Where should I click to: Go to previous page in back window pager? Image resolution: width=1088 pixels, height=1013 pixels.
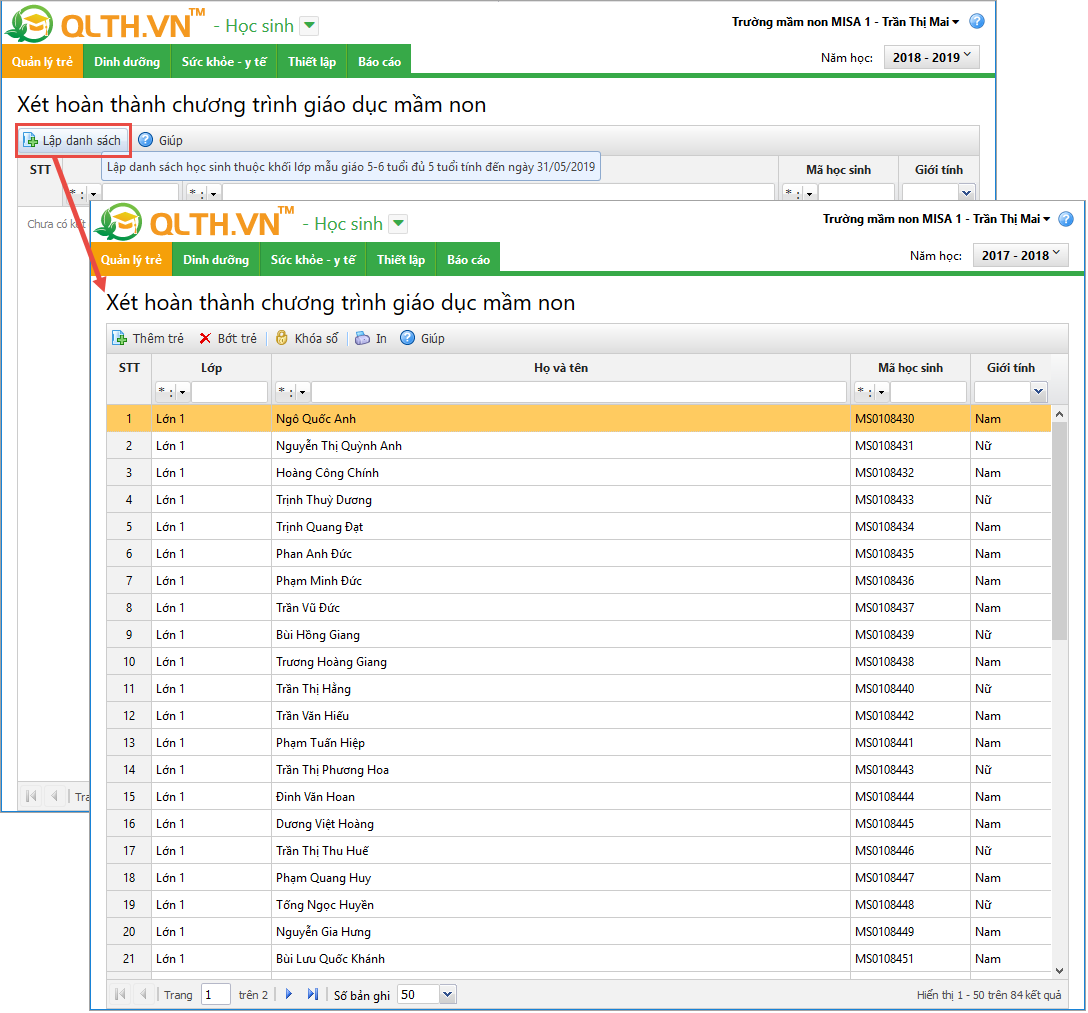click(55, 797)
